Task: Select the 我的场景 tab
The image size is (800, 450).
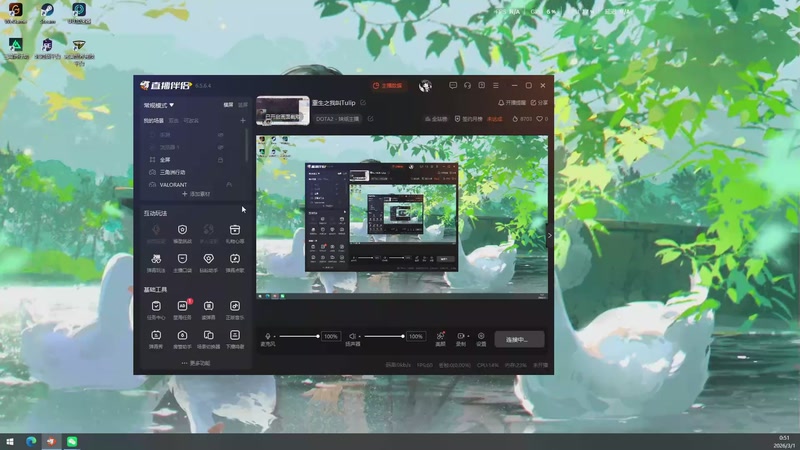Action: coord(154,121)
